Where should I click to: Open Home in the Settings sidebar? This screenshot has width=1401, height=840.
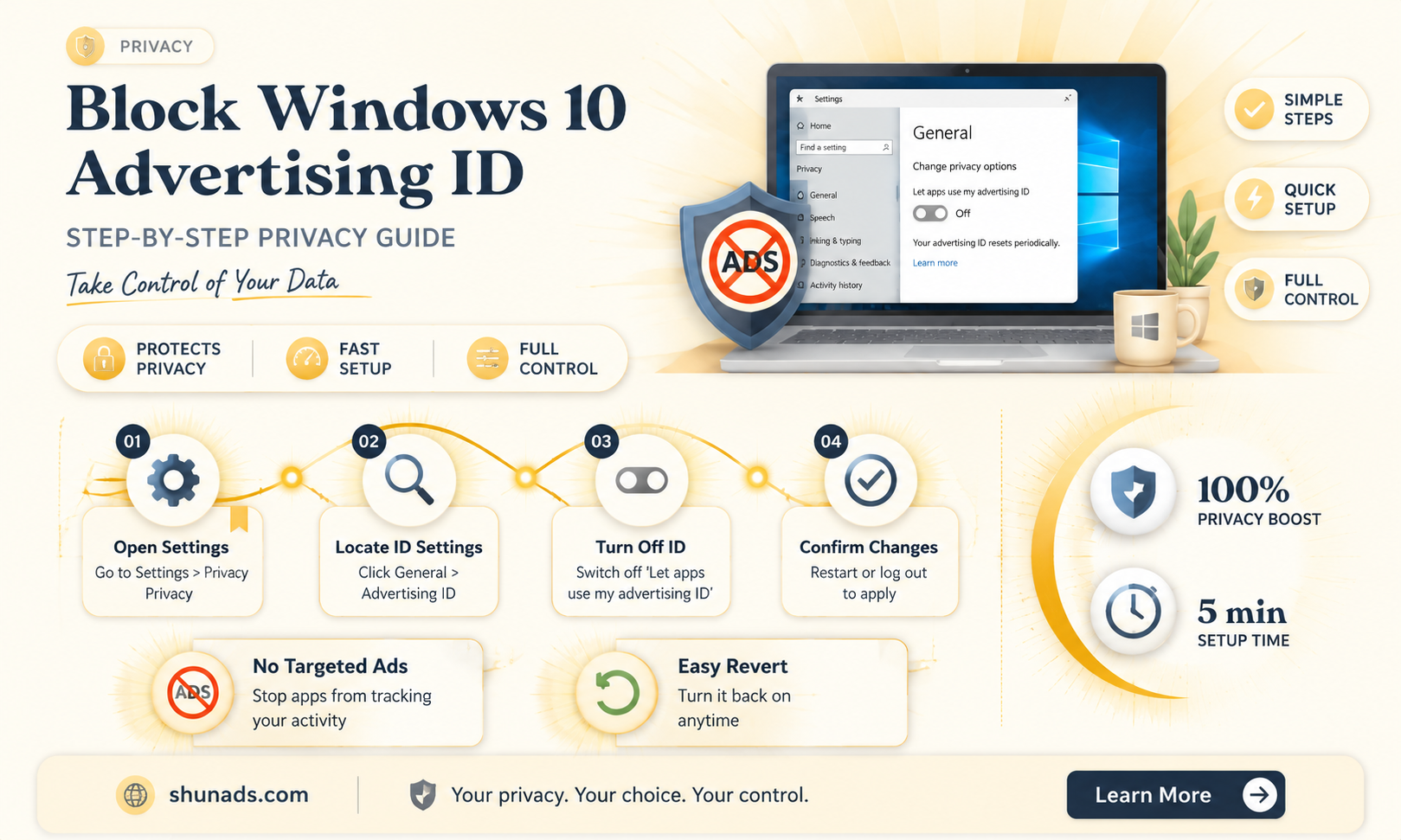coord(813,126)
